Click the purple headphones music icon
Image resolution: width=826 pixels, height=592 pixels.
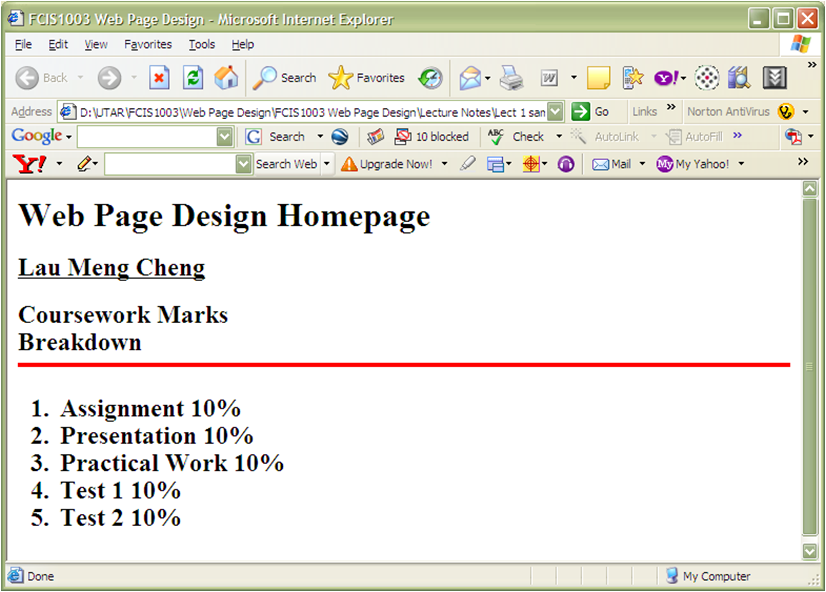pyautogui.click(x=566, y=164)
